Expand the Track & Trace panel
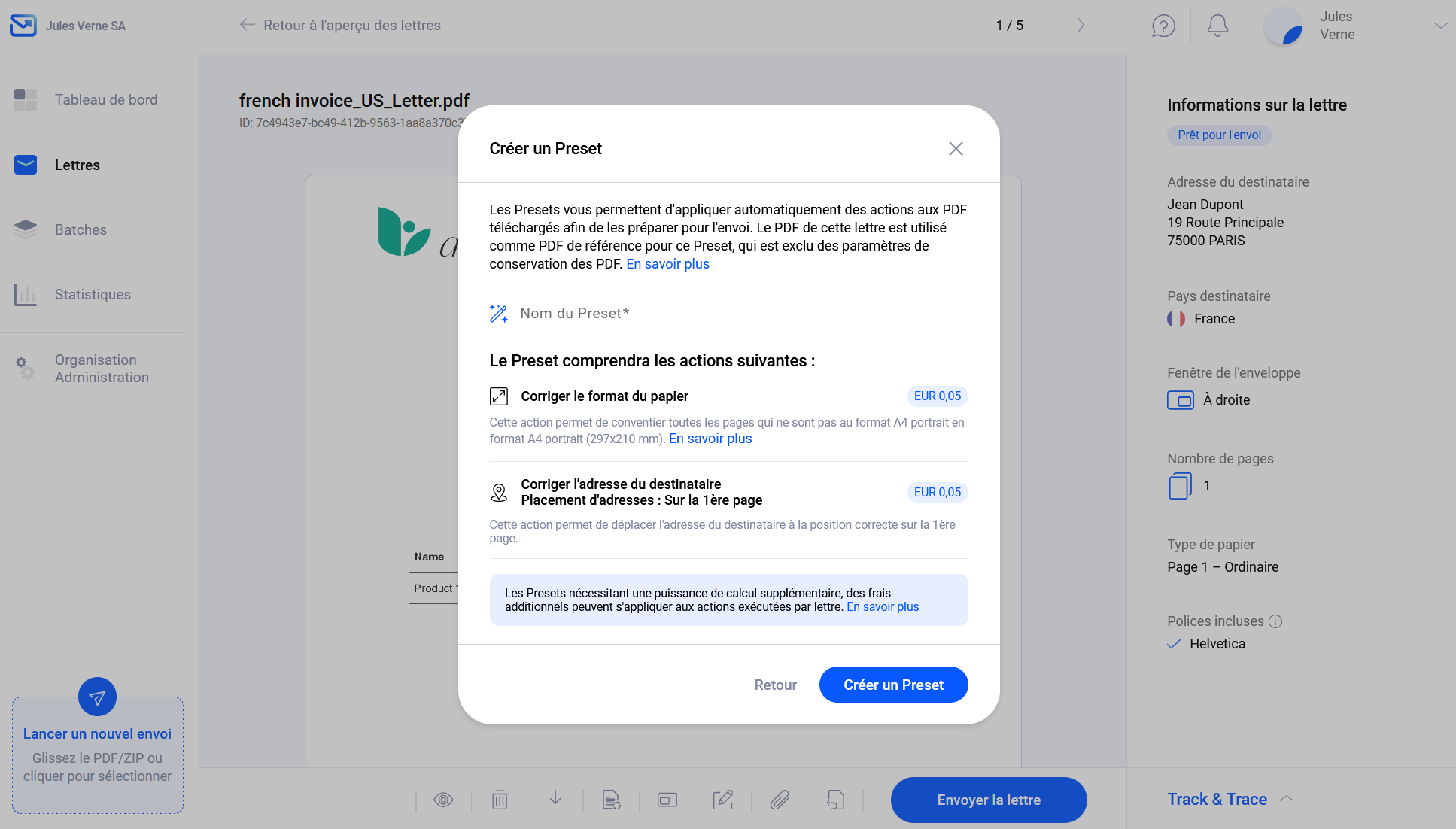 click(1287, 799)
